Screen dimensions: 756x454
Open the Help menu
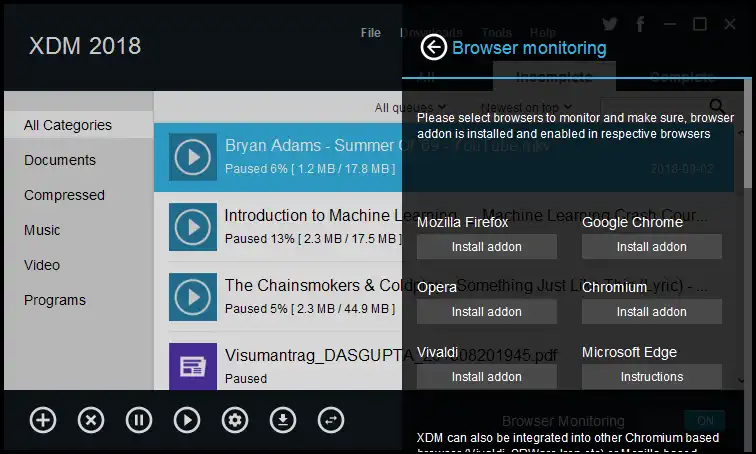[x=542, y=33]
